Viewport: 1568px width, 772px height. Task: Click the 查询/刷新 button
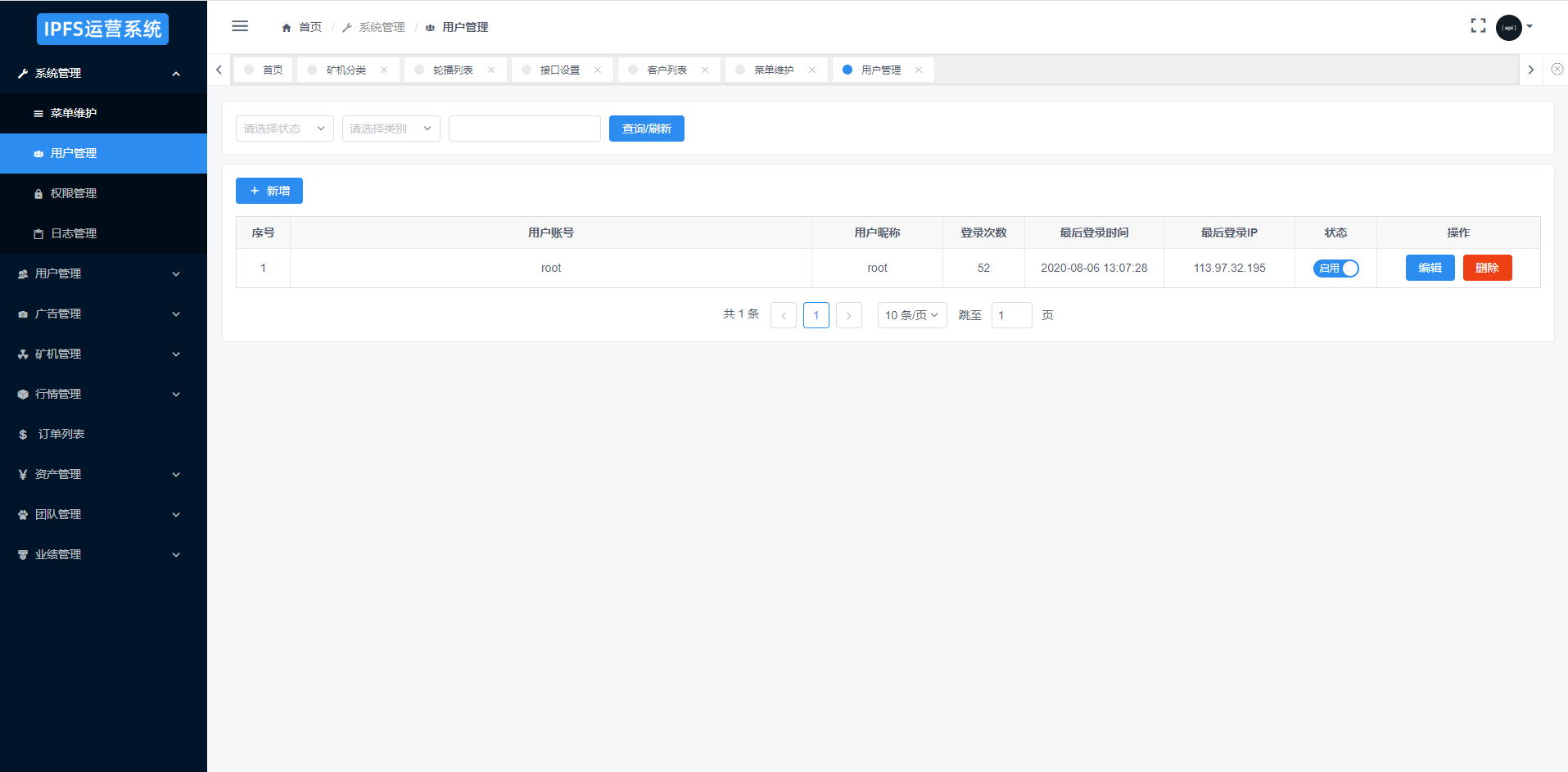click(x=646, y=129)
